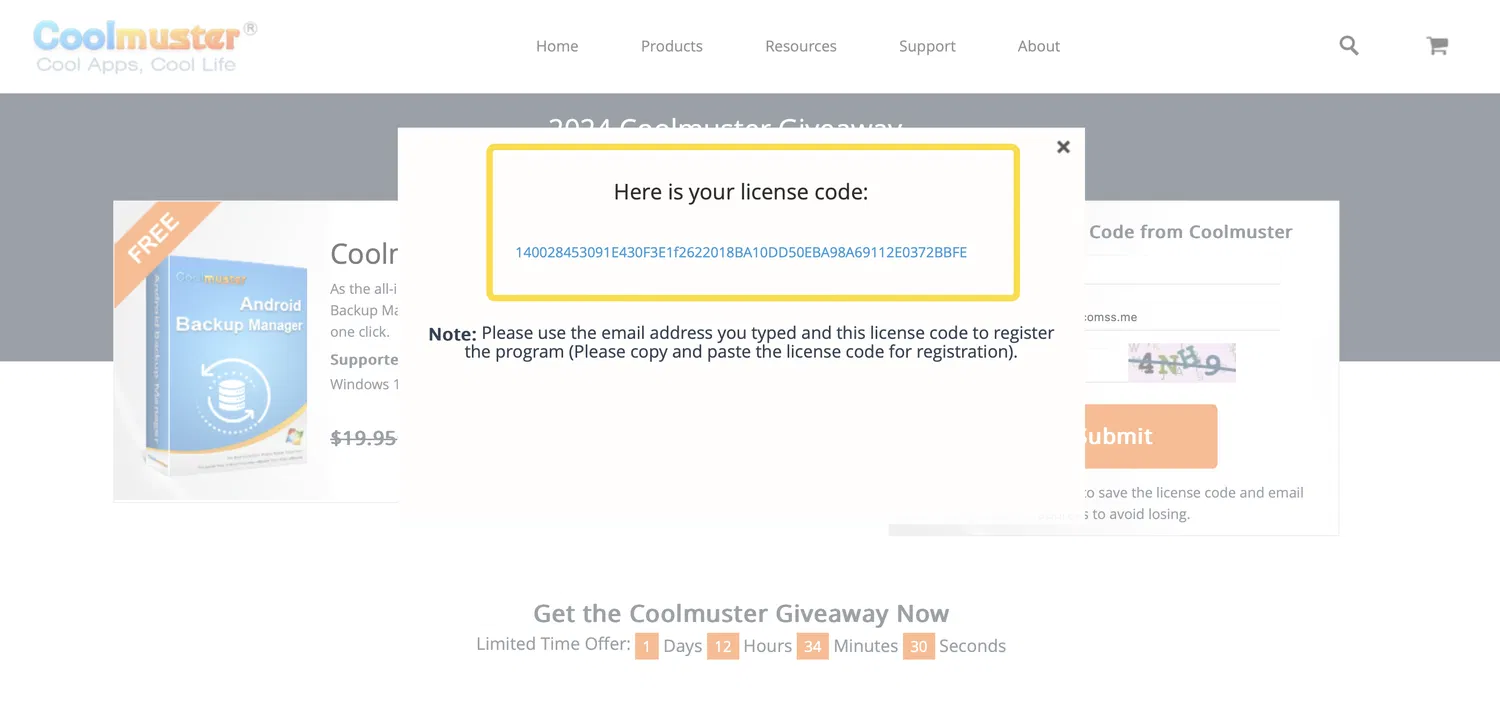Click the Days countdown value box
This screenshot has width=1500, height=711.
click(x=646, y=646)
